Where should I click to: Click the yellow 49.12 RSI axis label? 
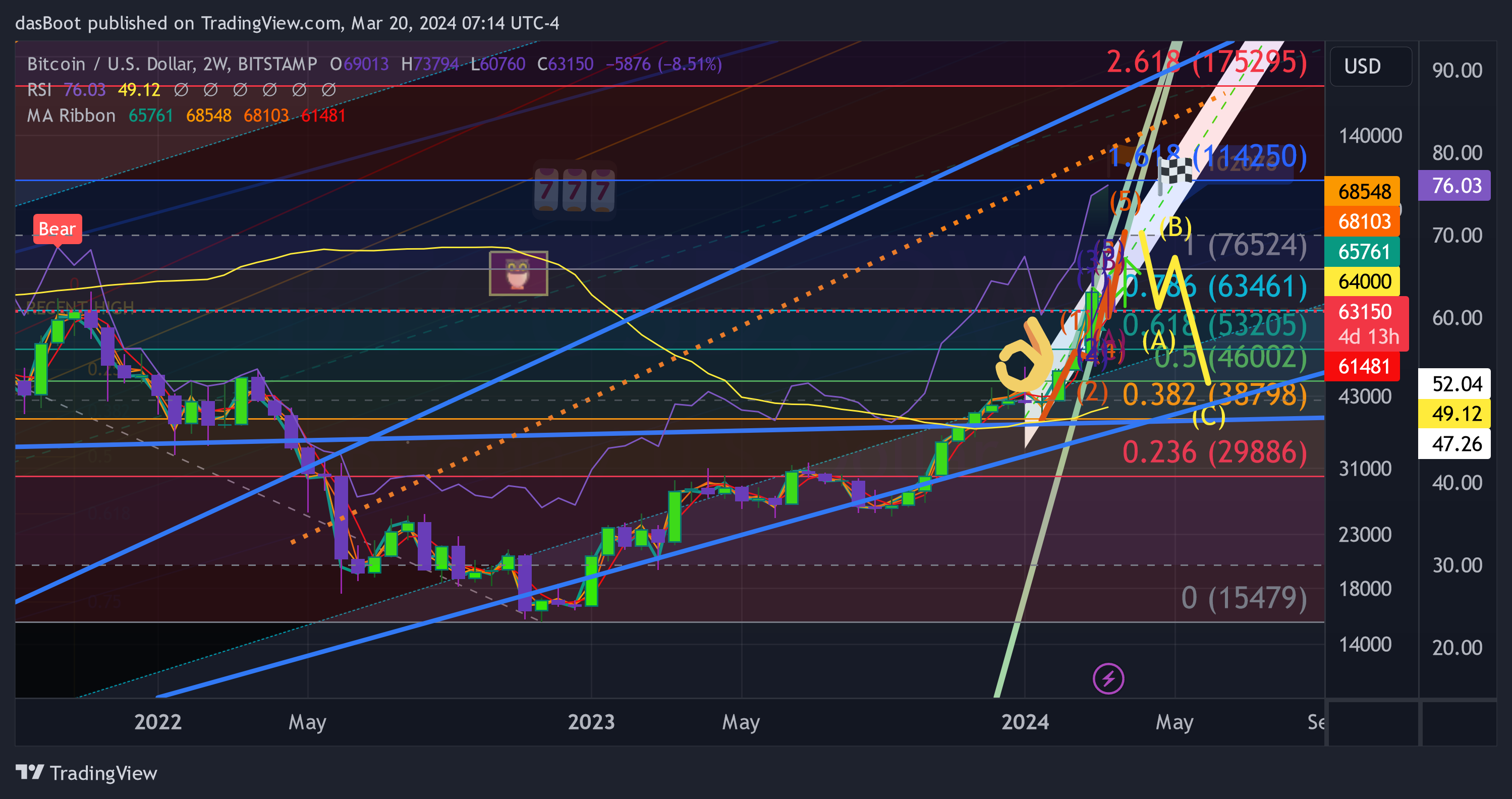(1454, 413)
